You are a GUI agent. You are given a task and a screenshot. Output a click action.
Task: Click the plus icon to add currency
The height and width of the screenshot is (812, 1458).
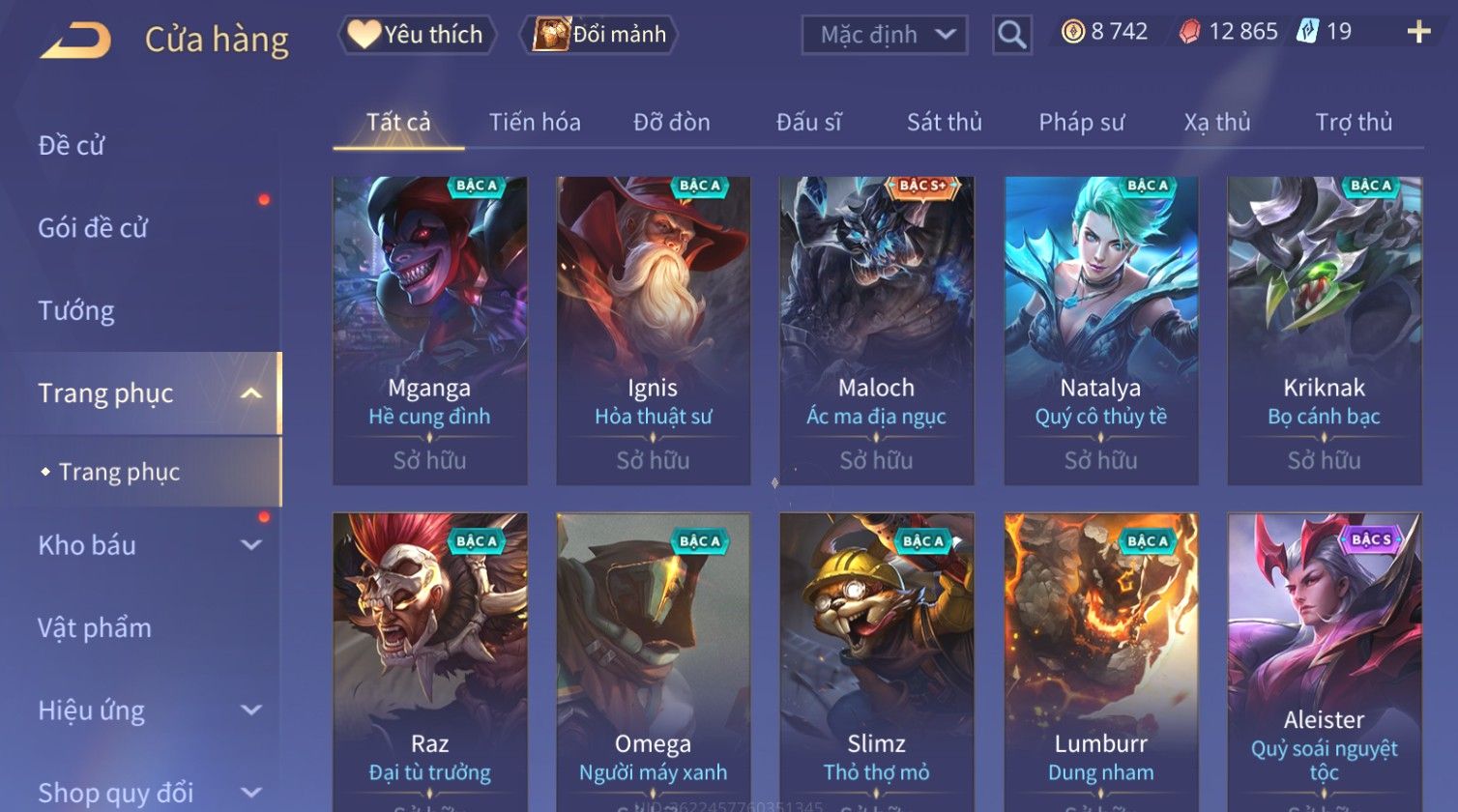coord(1418,32)
